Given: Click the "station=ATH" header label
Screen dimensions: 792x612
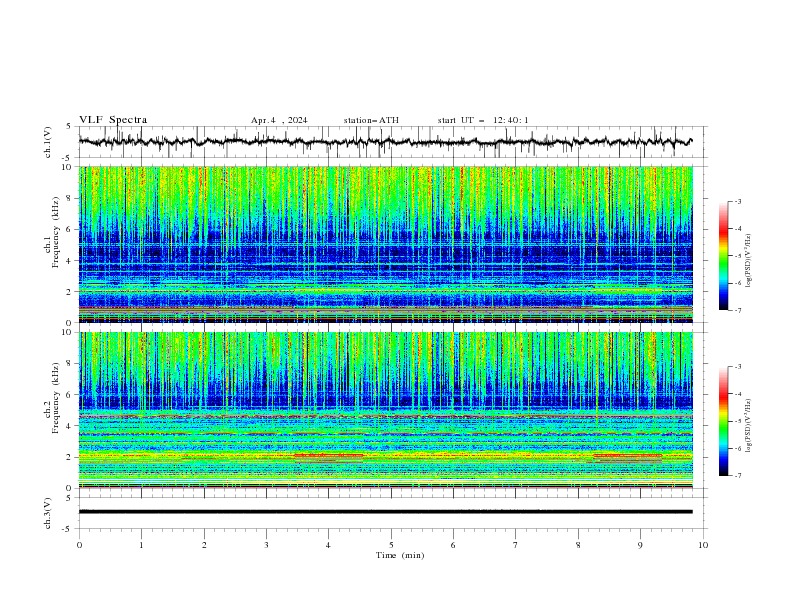Looking at the screenshot, I should (371, 120).
